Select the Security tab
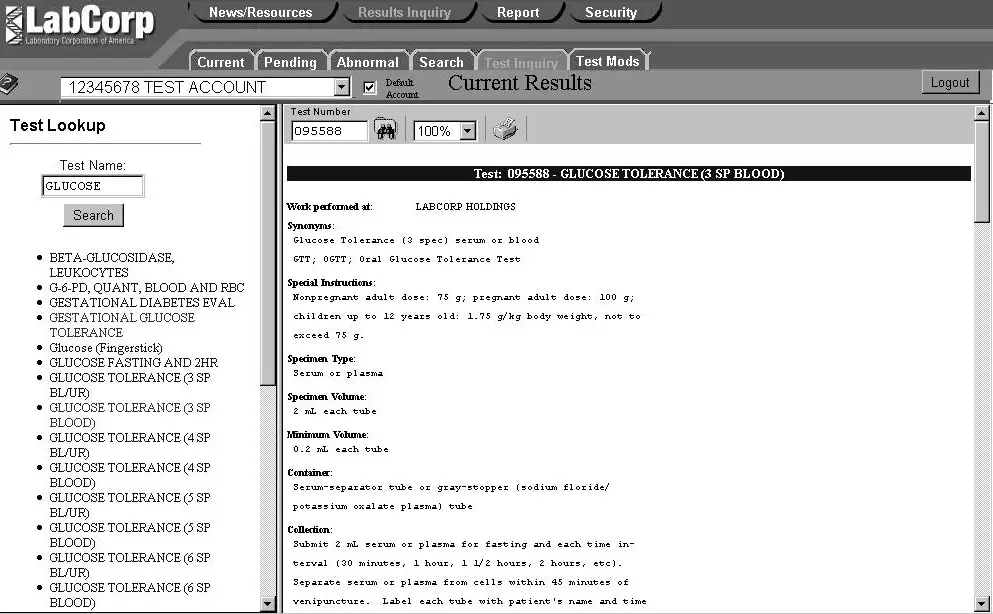This screenshot has width=993, height=614. tap(612, 12)
